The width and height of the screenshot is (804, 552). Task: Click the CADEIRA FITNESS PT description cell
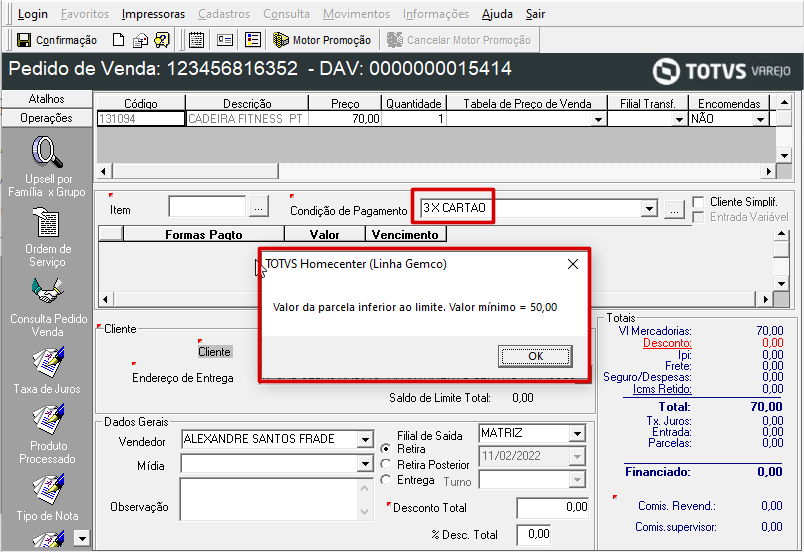click(x=247, y=119)
